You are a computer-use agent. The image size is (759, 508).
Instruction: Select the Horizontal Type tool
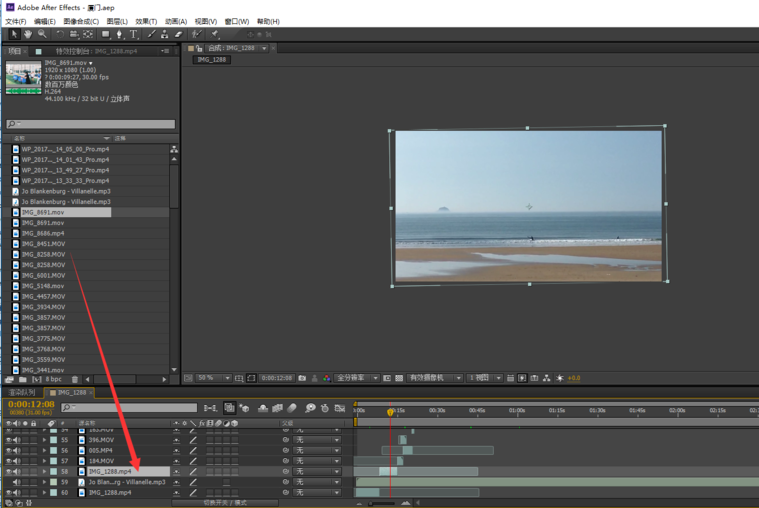134,34
